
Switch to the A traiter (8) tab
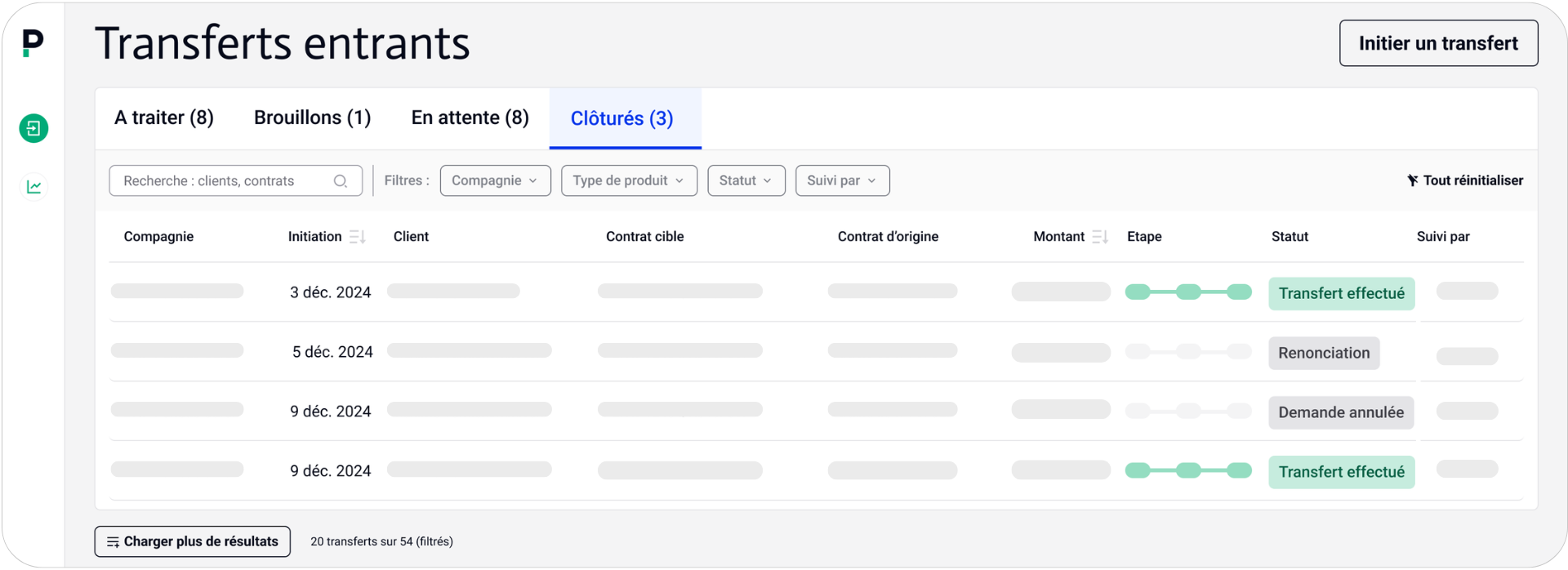pyautogui.click(x=164, y=118)
